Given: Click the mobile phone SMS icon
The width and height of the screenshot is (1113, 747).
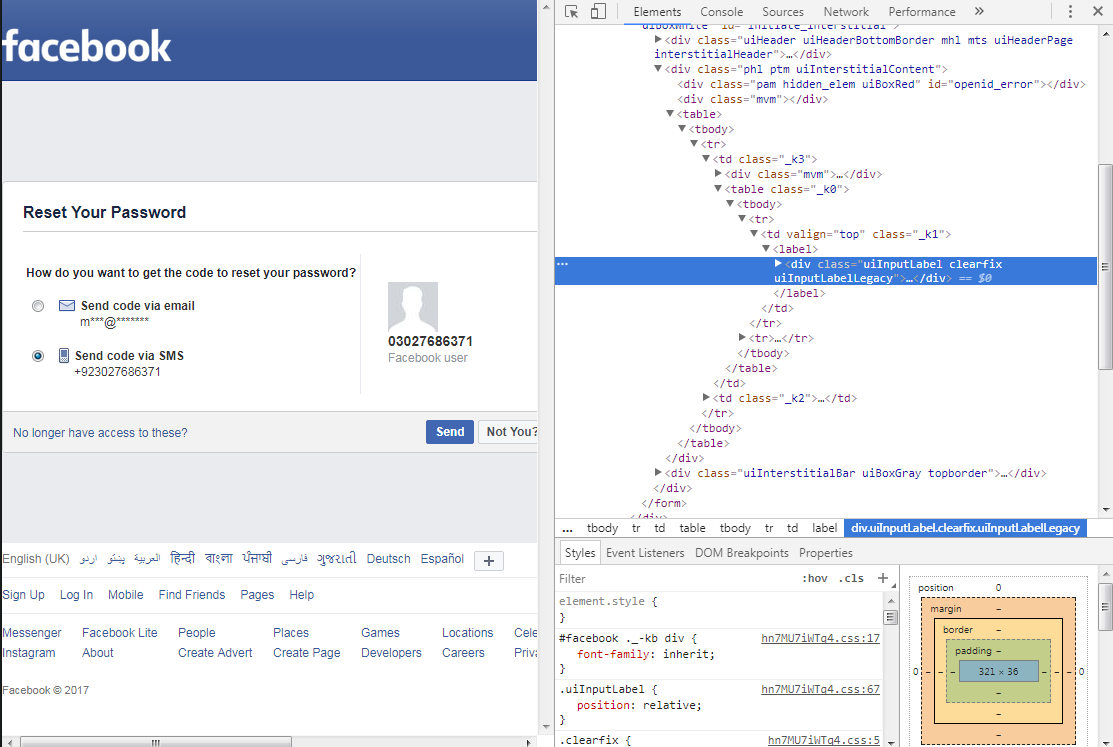Looking at the screenshot, I should click(63, 355).
